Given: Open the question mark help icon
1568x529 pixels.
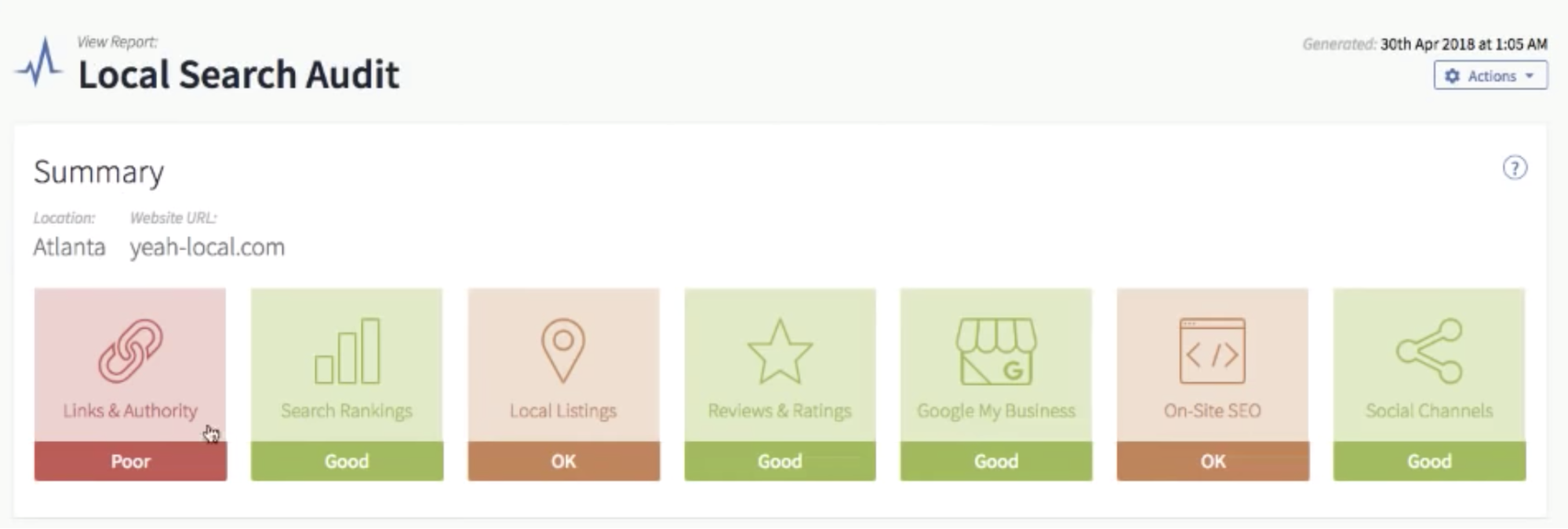Looking at the screenshot, I should click(1515, 168).
